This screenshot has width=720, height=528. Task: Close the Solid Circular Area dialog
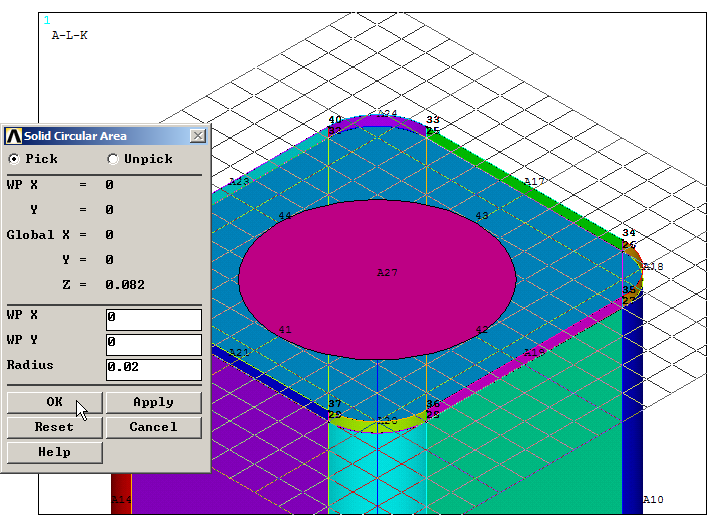pos(198,136)
